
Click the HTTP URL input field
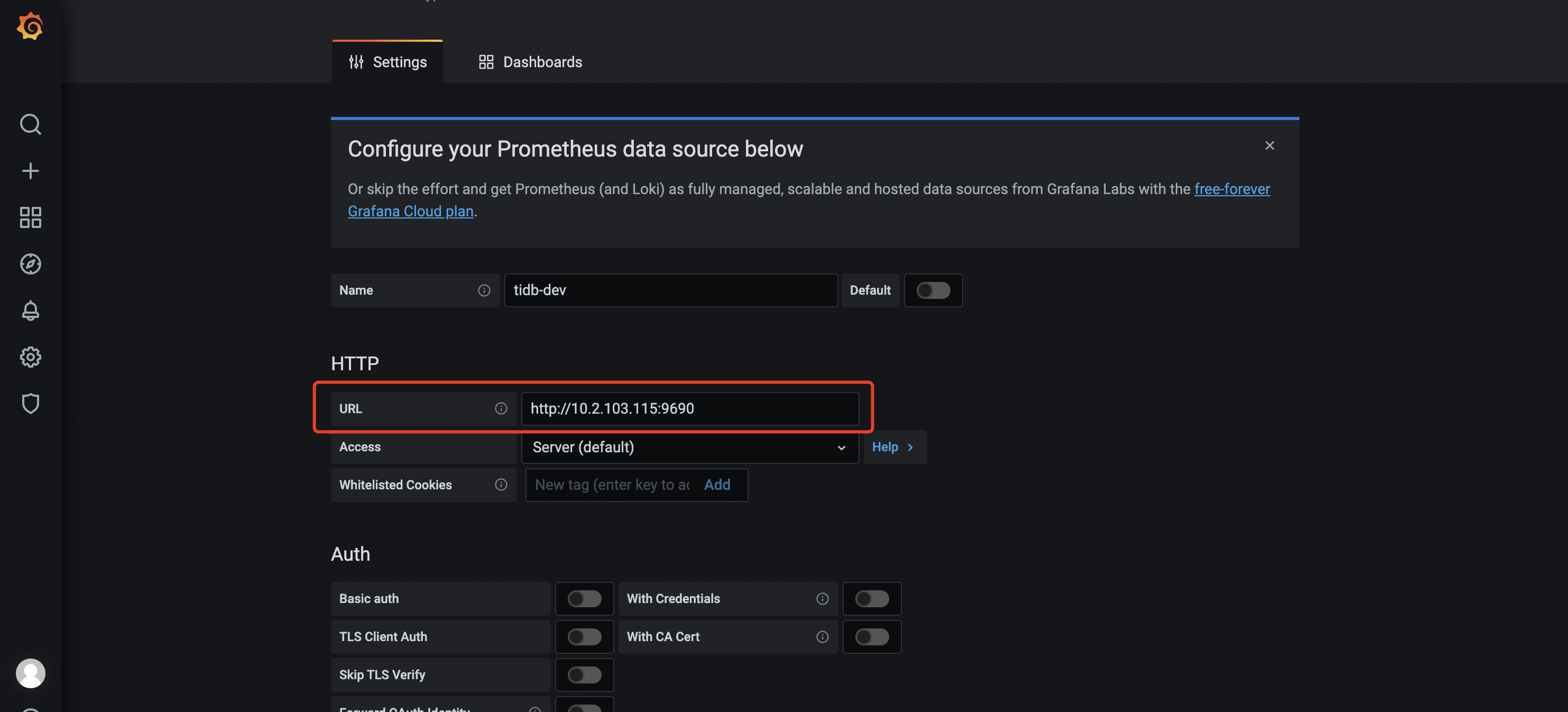(x=689, y=409)
